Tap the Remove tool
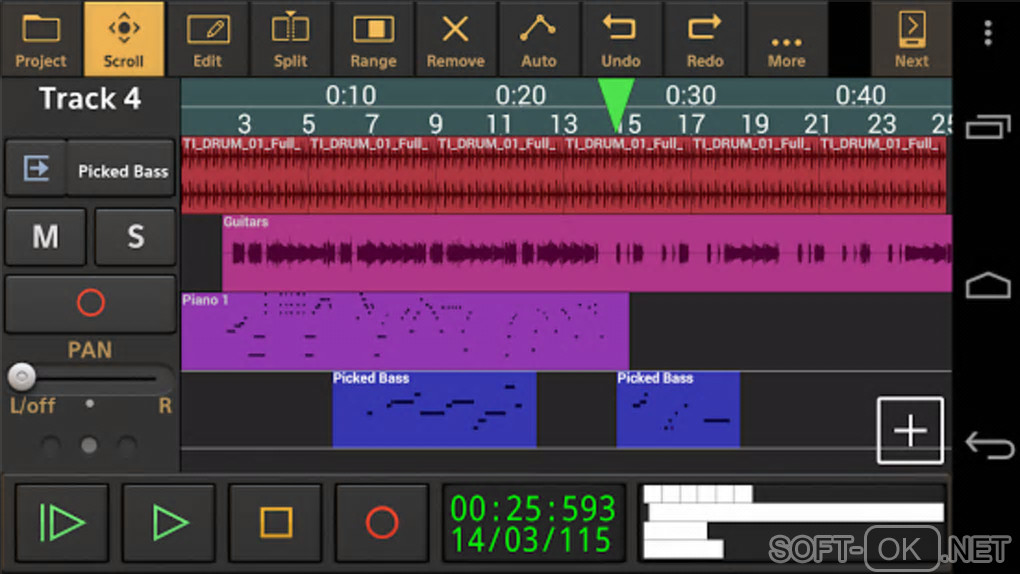 (x=455, y=38)
